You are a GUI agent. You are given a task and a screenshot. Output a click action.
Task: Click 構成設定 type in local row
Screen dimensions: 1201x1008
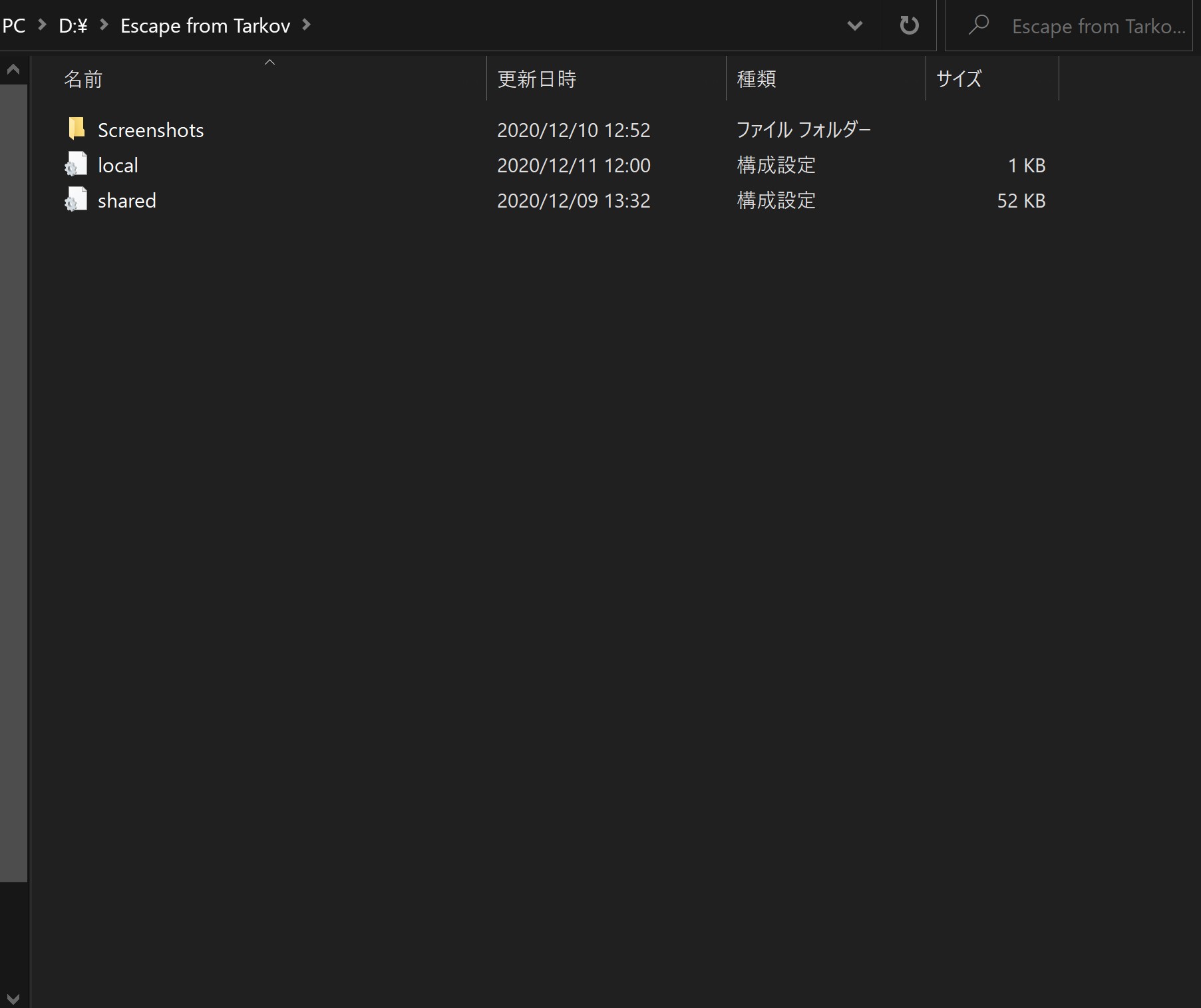[776, 165]
